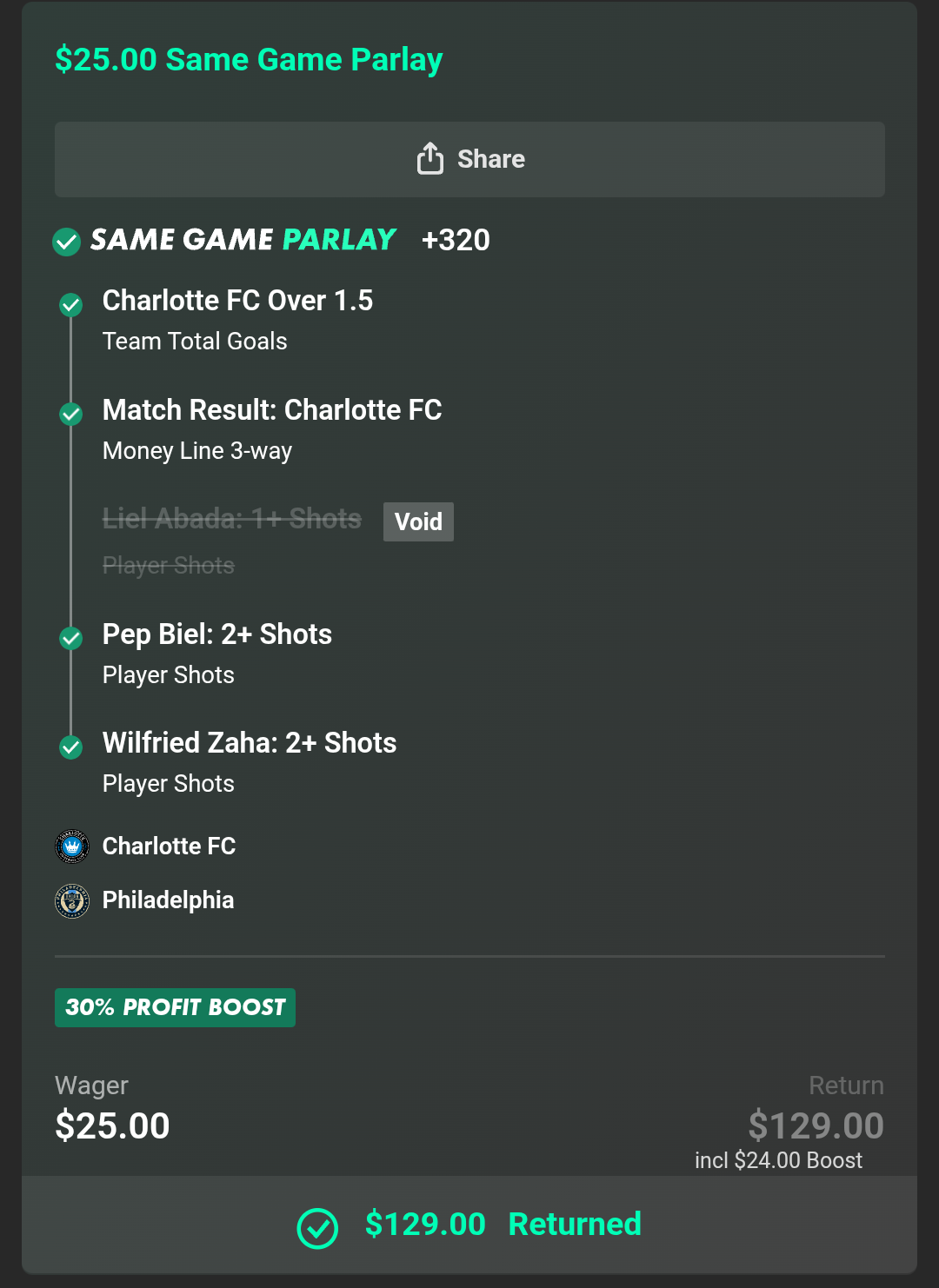Screen dimensions: 939x1288
Task: Open the Match Result: Charlotte FC leg
Action: tap(272, 410)
